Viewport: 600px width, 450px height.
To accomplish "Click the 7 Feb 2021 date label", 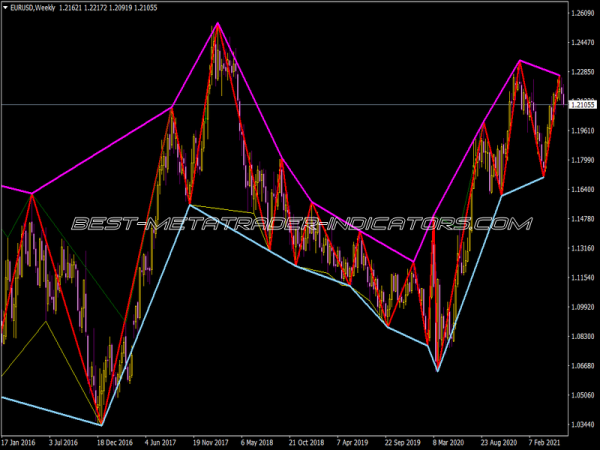I will (545, 443).
